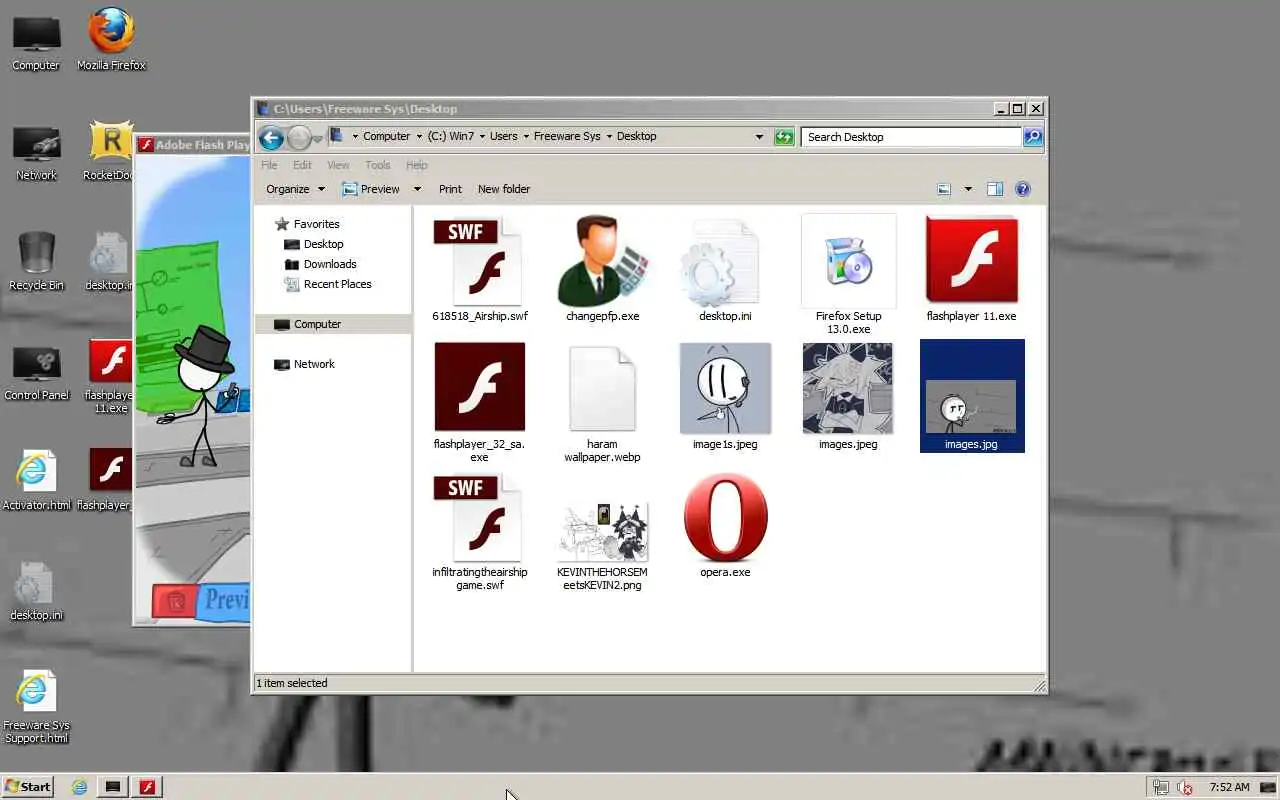Screen dimensions: 1280x800
Task: Open the address bar history dropdown
Action: pos(759,137)
